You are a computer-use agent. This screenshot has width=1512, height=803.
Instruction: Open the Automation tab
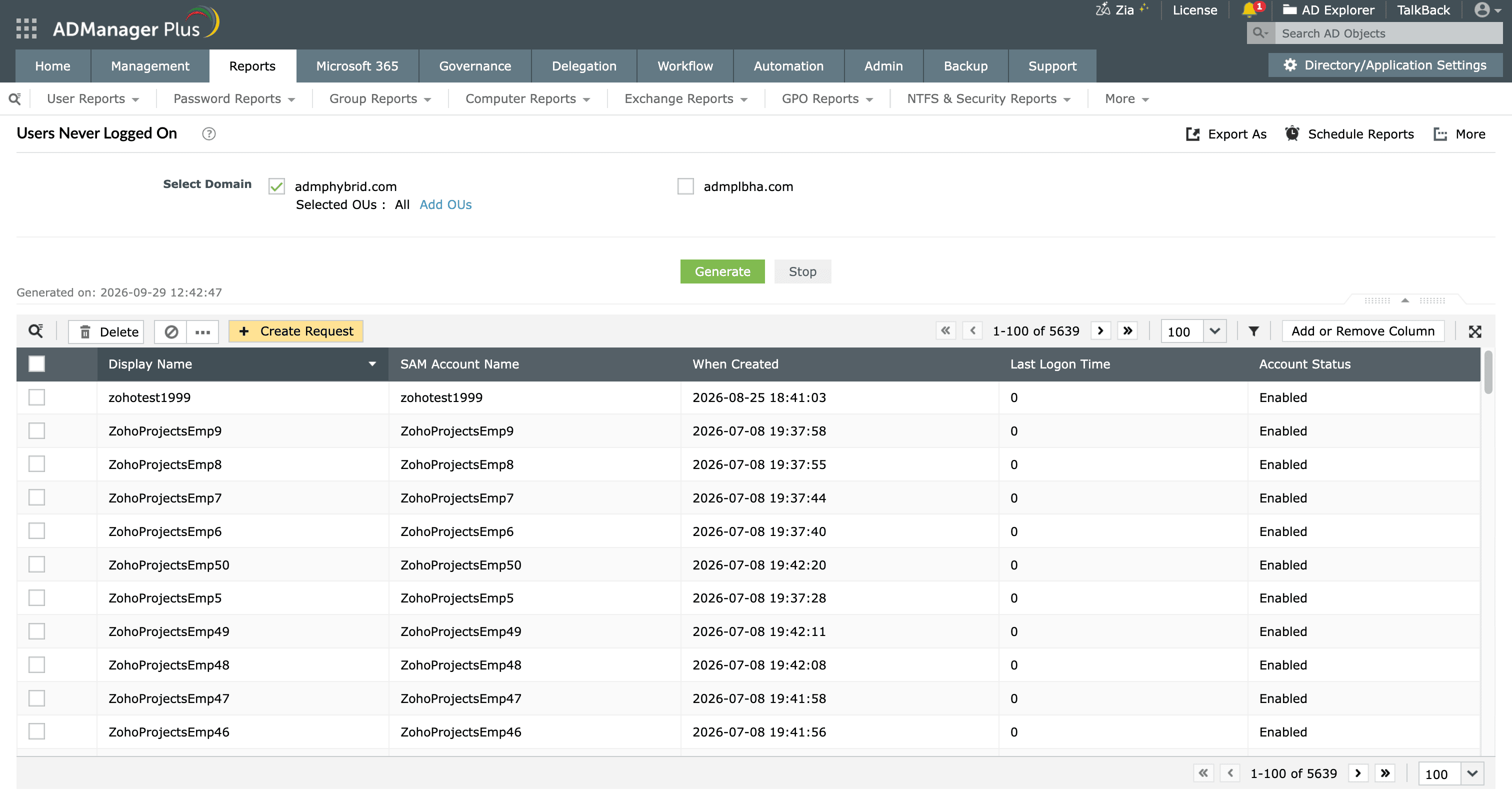788,65
